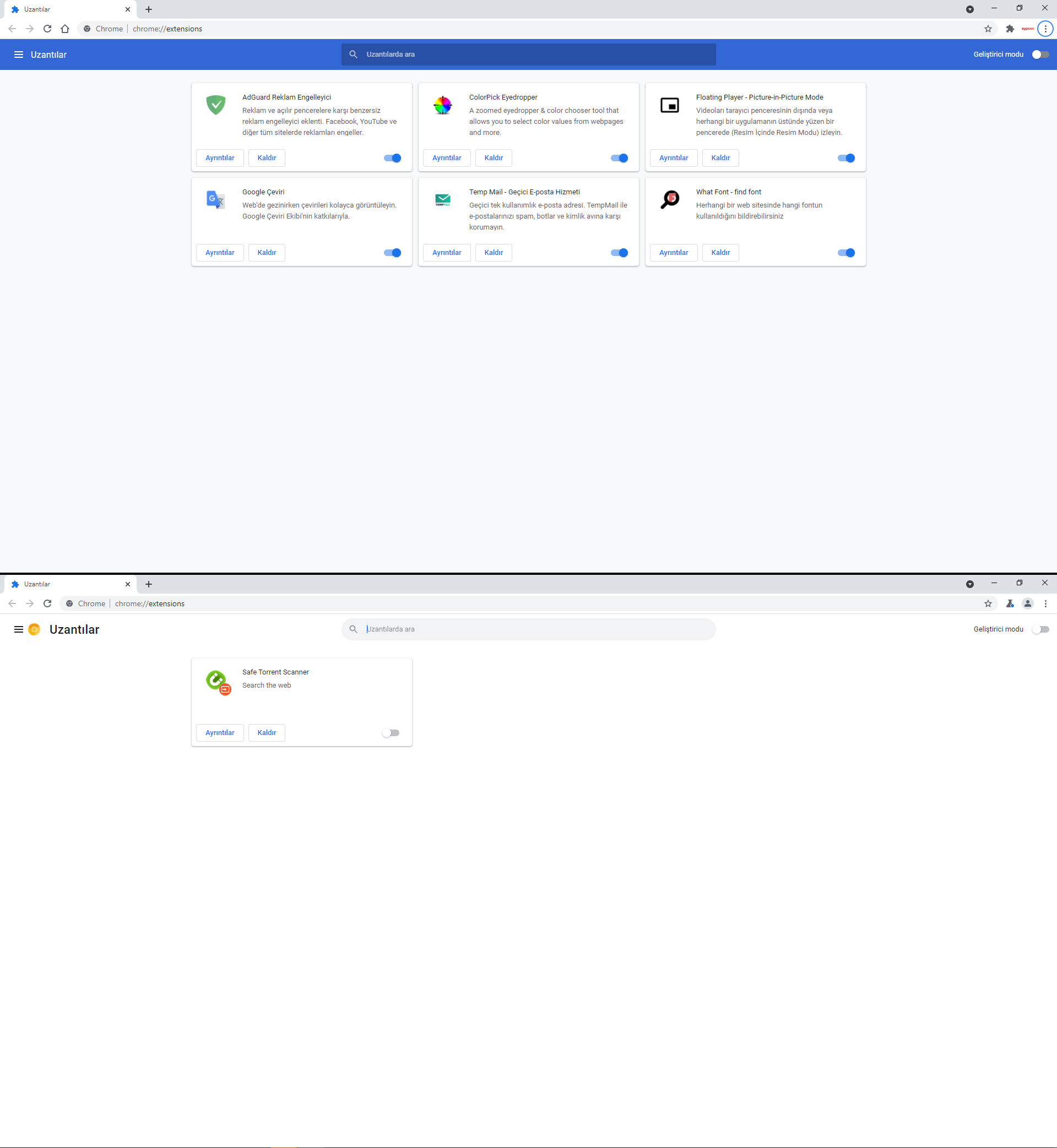1057x1148 pixels.
Task: Click the chrome://extensions address bar in the top window
Action: [x=538, y=29]
